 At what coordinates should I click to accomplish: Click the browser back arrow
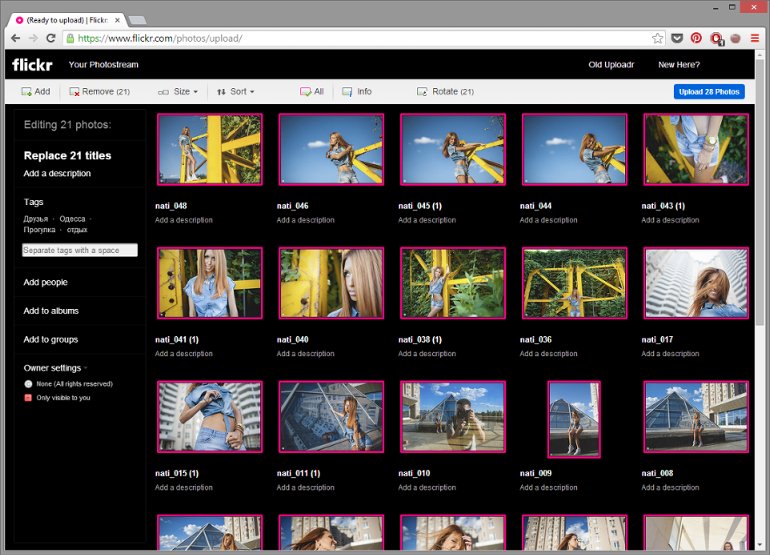click(x=16, y=38)
